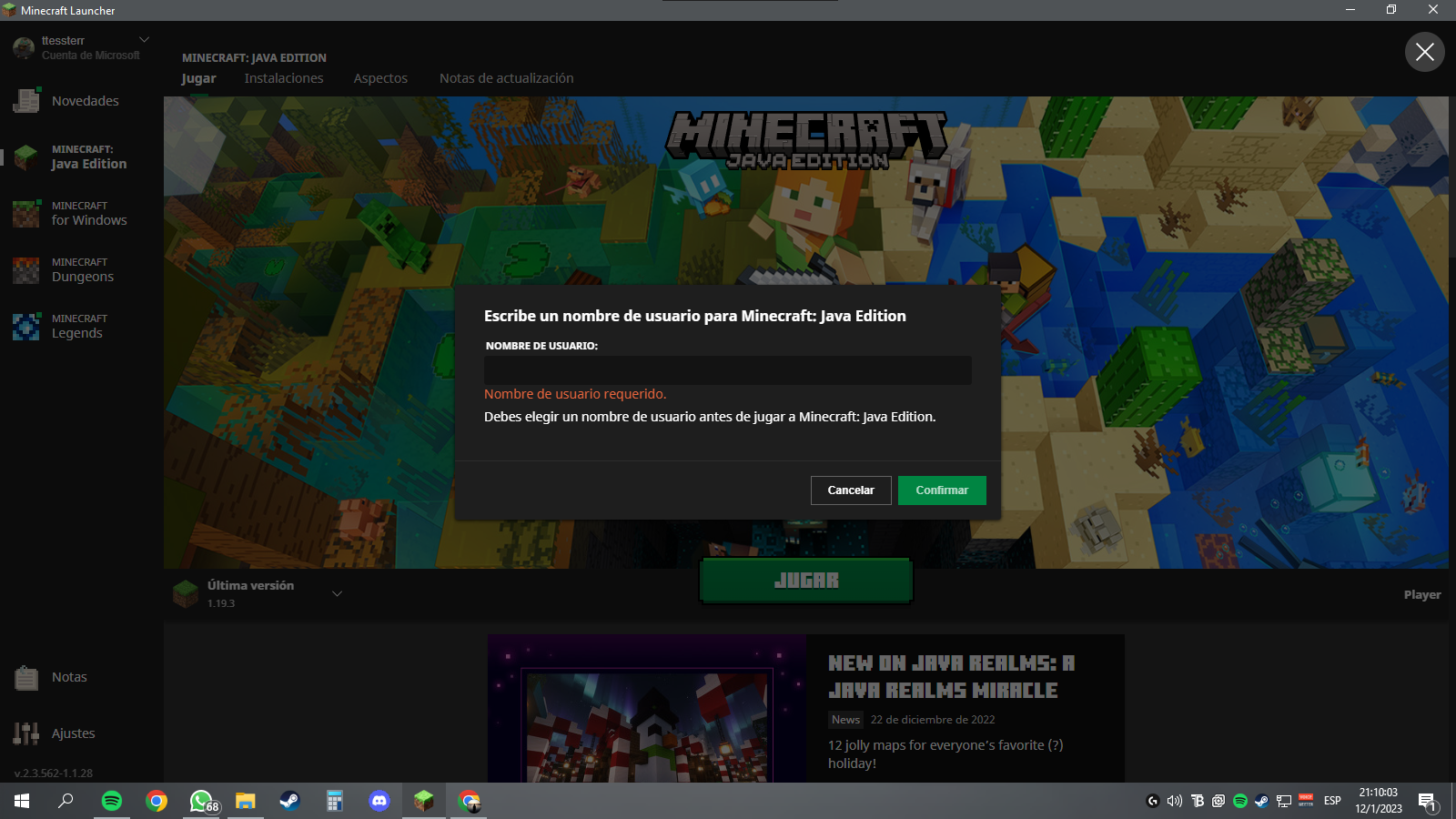This screenshot has height=819, width=1456.
Task: Switch to the Aspectos tab
Action: coord(380,78)
